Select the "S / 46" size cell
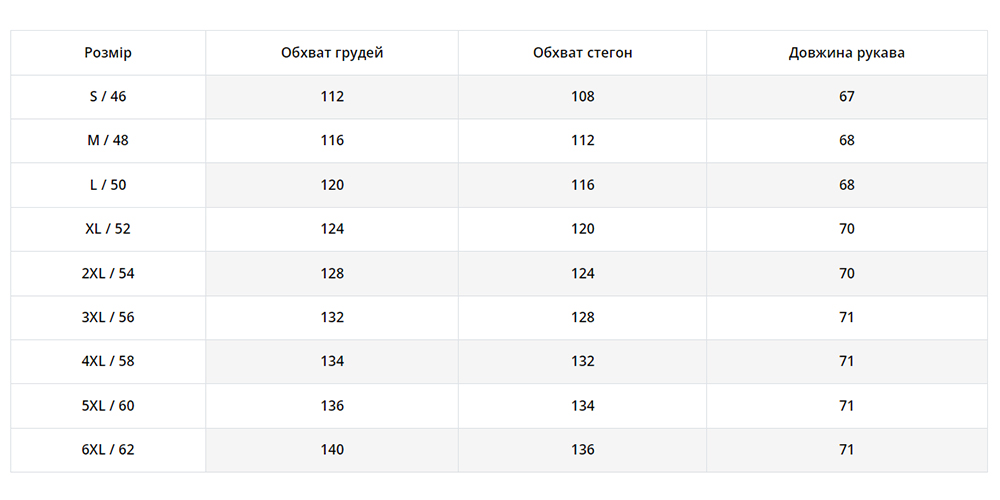 pos(108,97)
